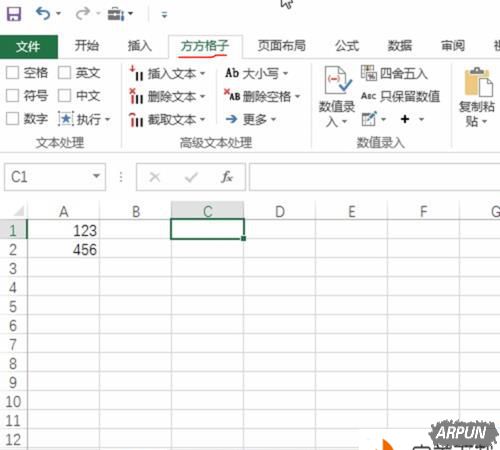Viewport: 500px width, 450px height.
Task: Open the Name Box dropdown arrow
Action: (x=96, y=176)
